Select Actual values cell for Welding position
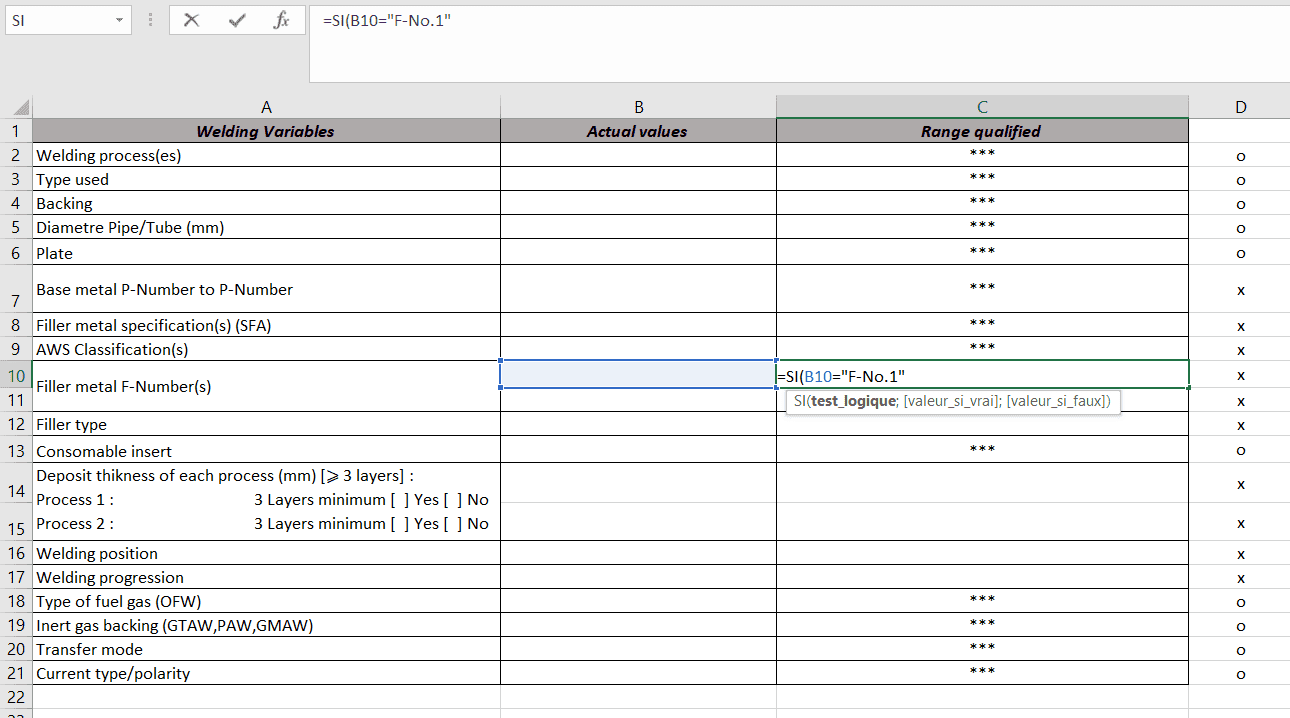1290x718 pixels. tap(638, 553)
